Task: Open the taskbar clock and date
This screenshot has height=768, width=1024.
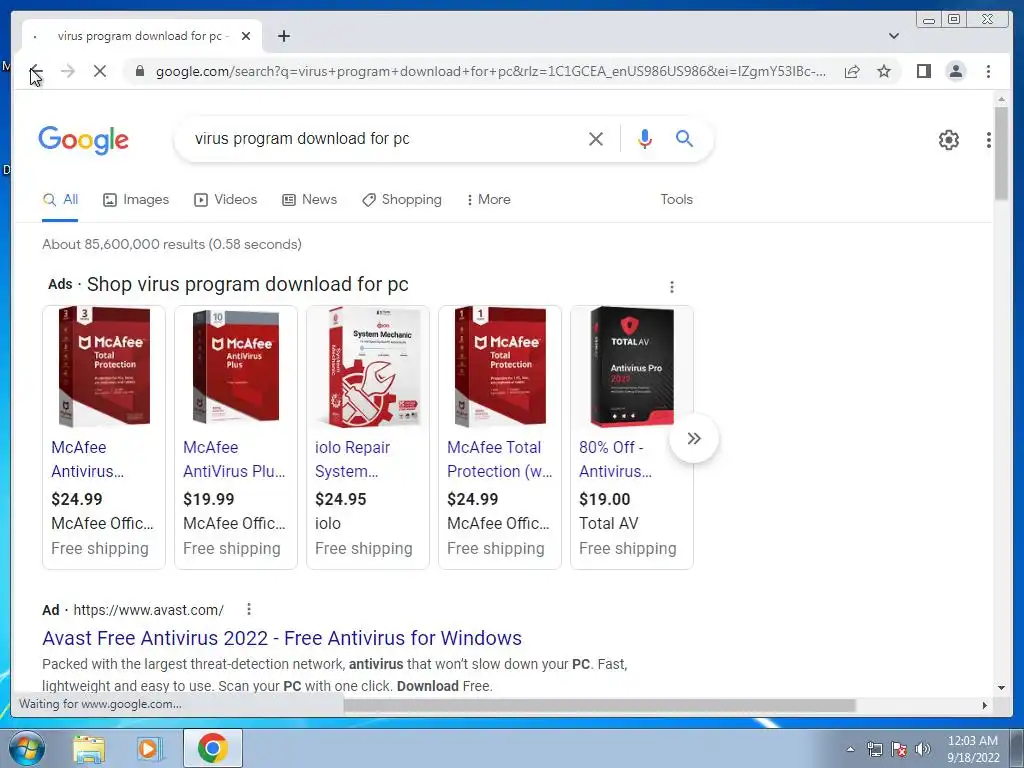Action: 973,749
